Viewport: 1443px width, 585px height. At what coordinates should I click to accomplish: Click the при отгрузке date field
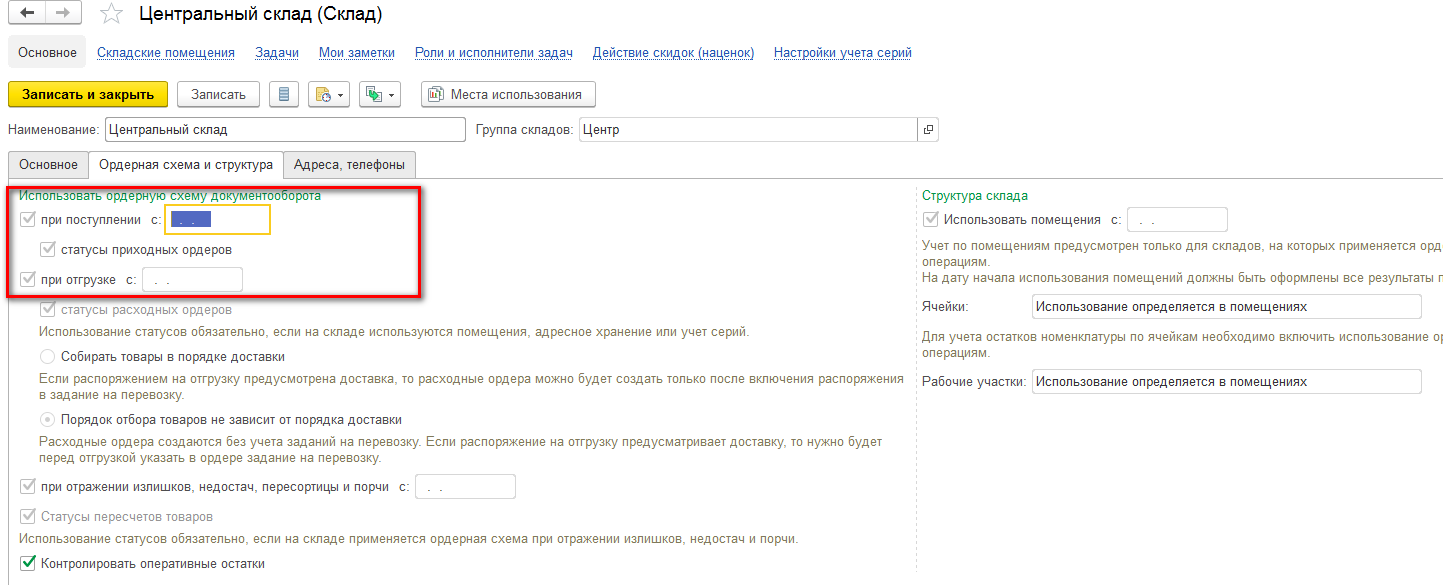point(192,280)
